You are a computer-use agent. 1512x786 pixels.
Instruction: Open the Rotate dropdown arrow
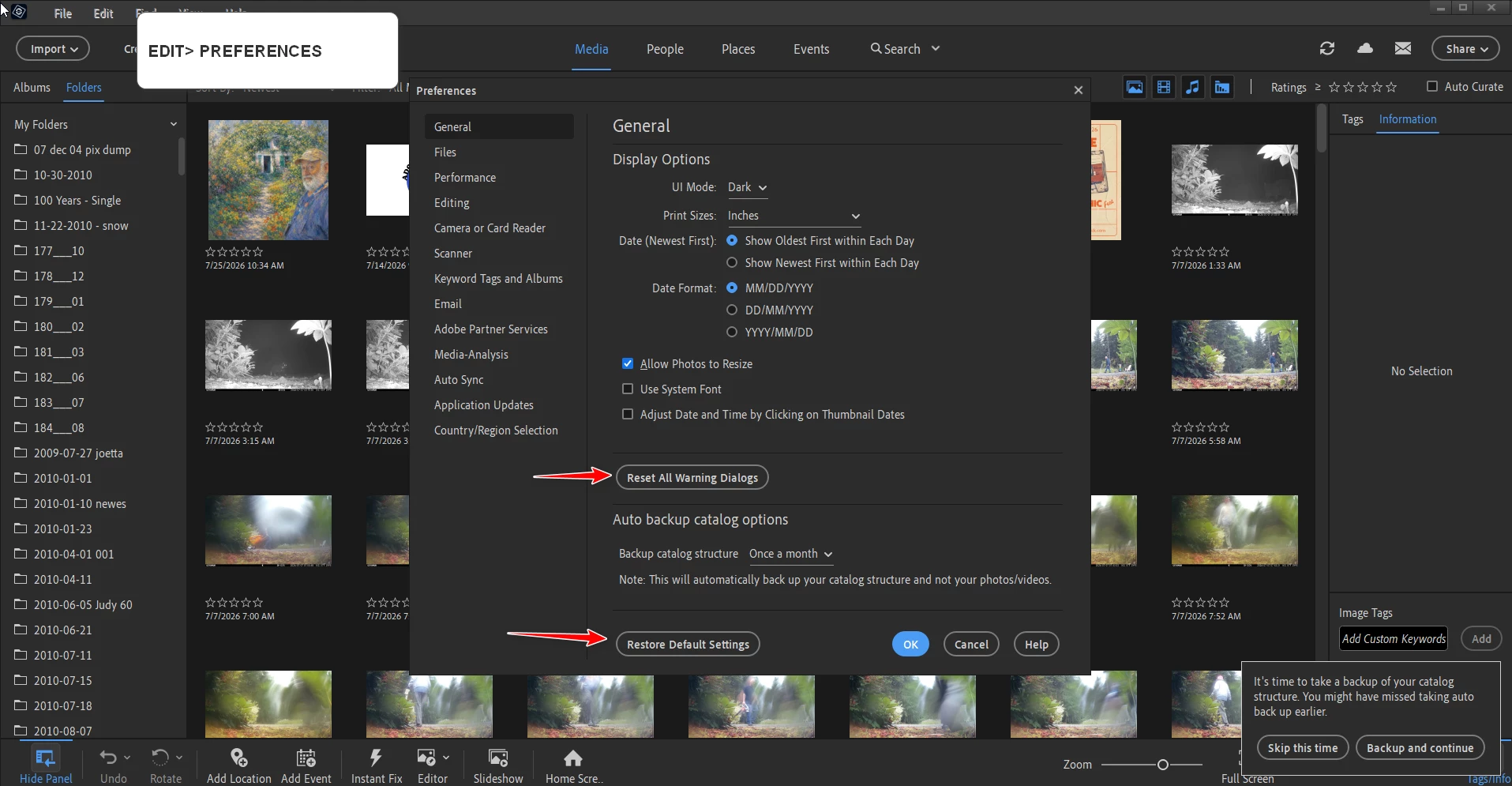(x=179, y=757)
